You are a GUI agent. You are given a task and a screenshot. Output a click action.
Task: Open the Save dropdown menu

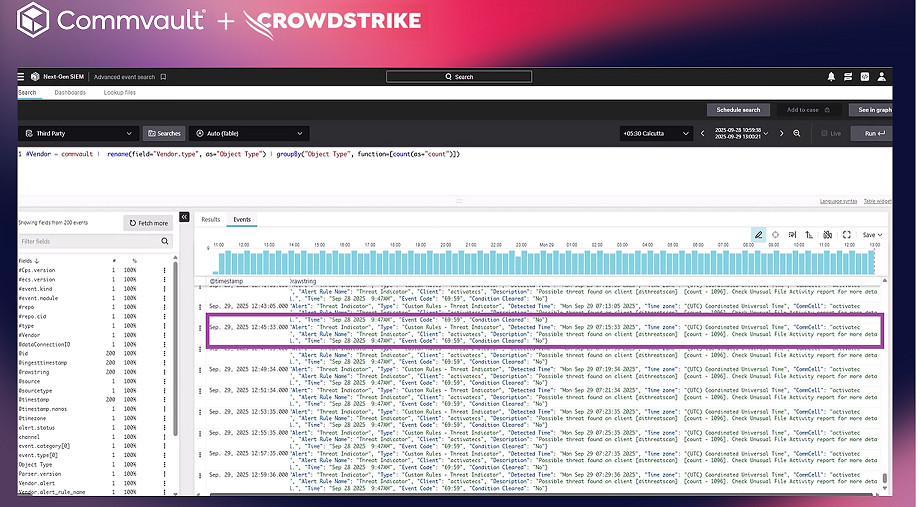click(870, 235)
